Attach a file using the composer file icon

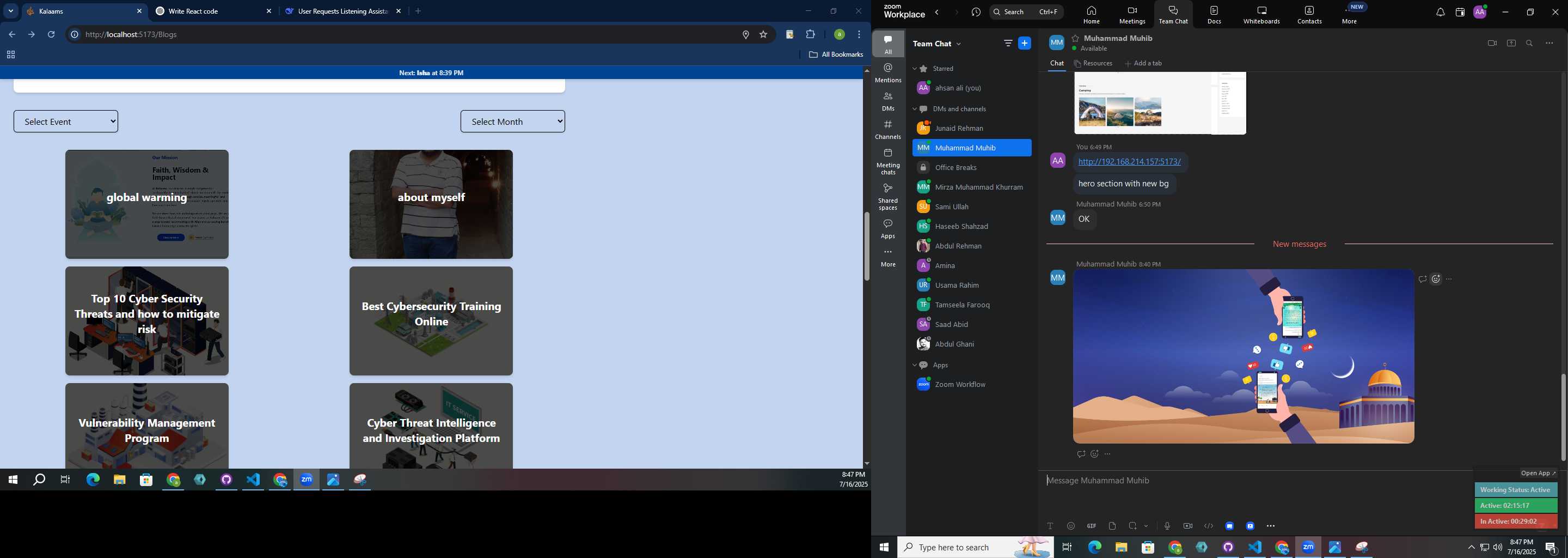coord(1112,526)
